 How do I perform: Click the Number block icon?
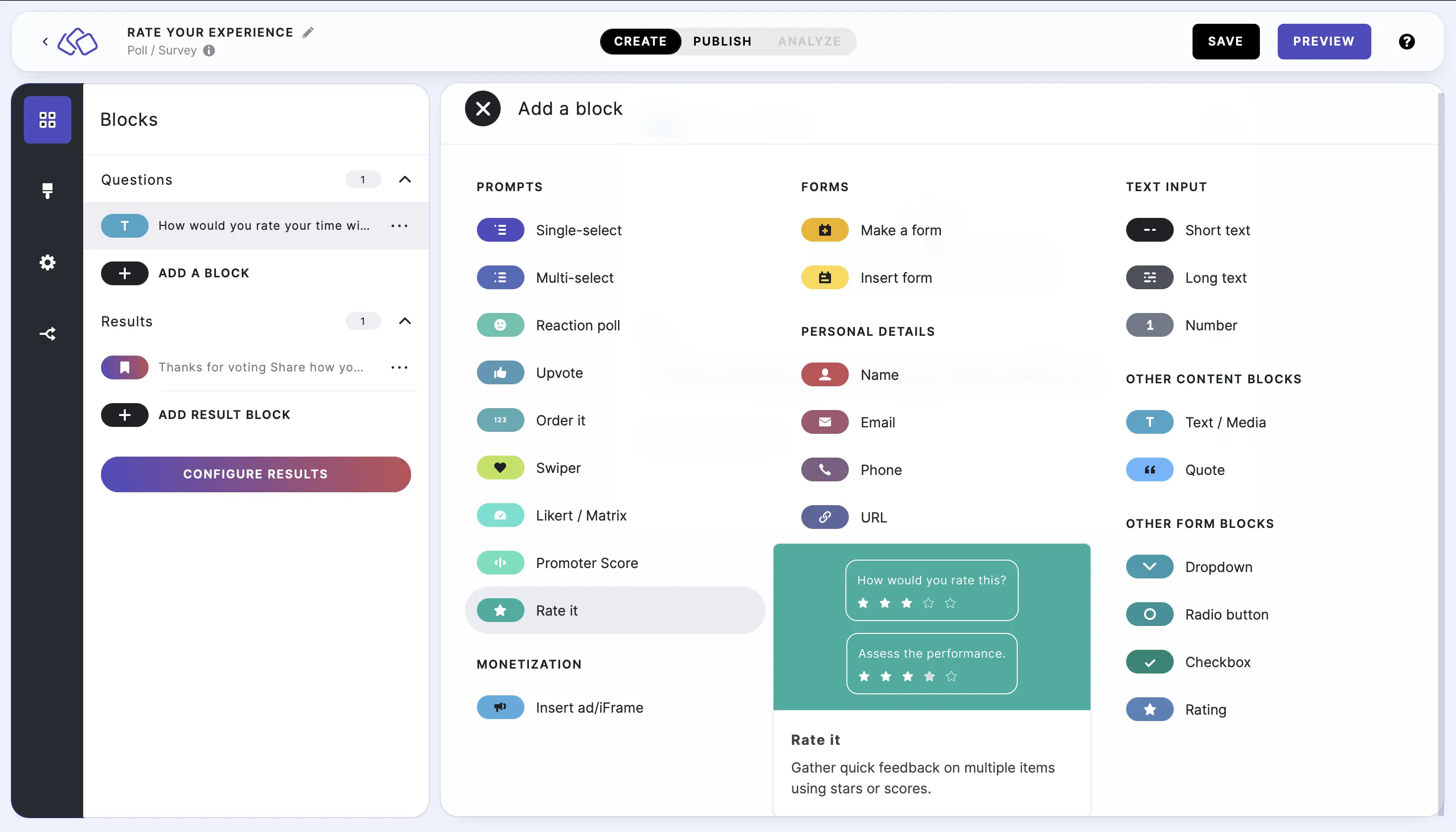pyautogui.click(x=1150, y=325)
